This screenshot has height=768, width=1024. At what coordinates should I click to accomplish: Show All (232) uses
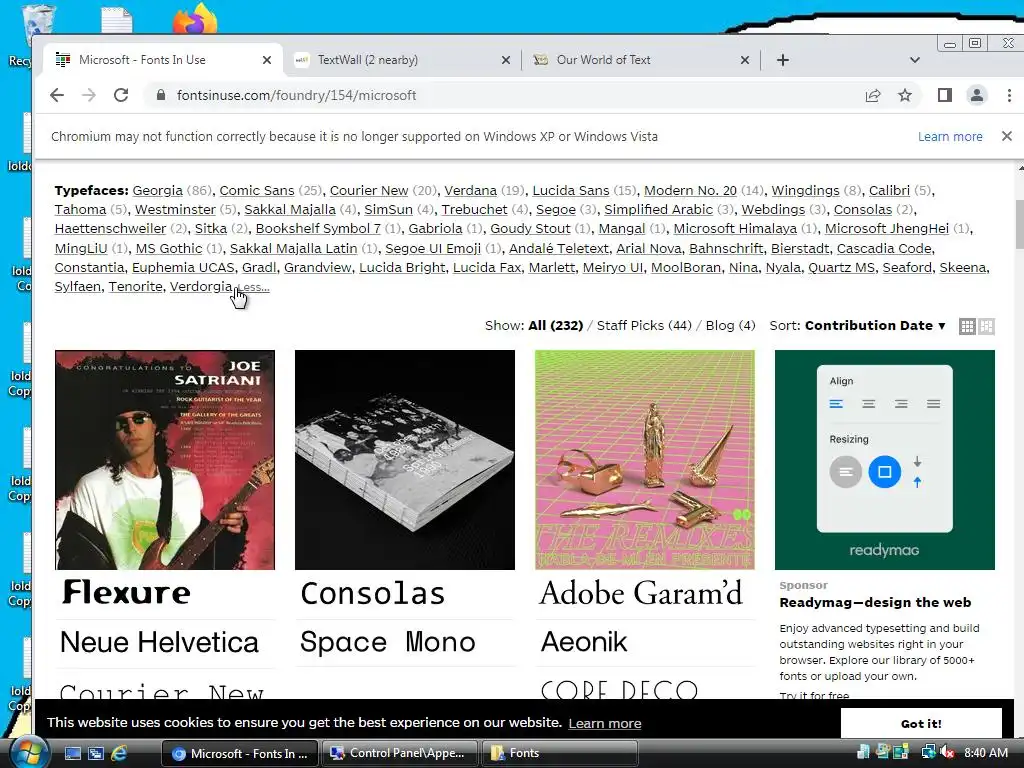pyautogui.click(x=555, y=325)
